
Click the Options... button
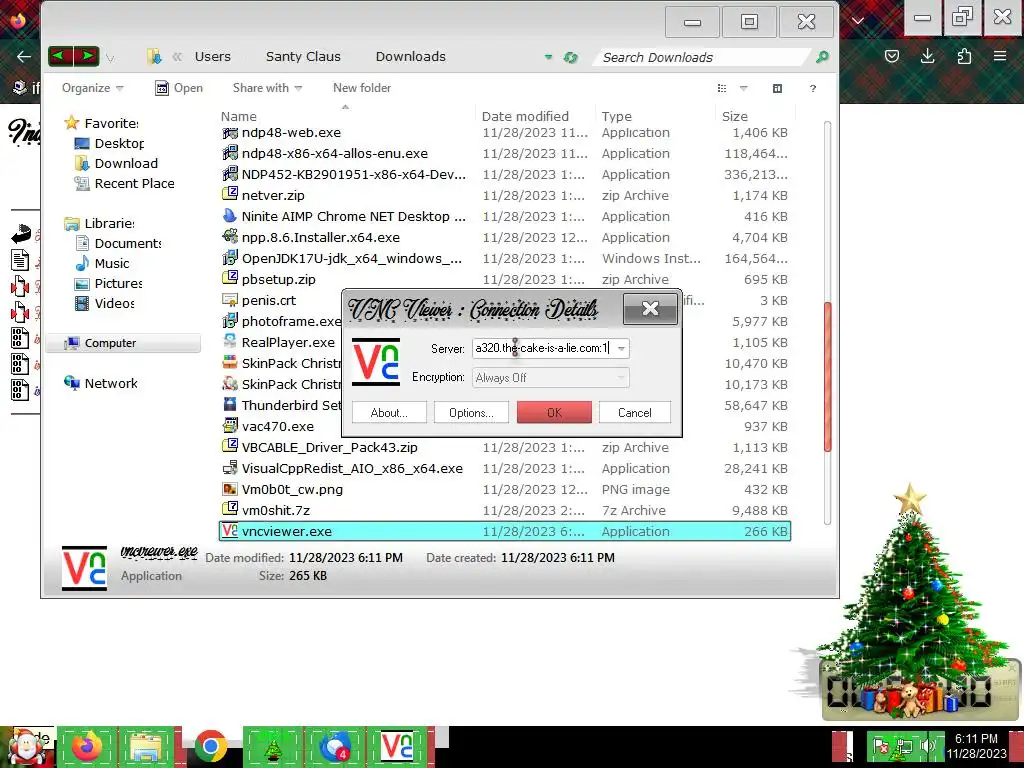tap(472, 413)
